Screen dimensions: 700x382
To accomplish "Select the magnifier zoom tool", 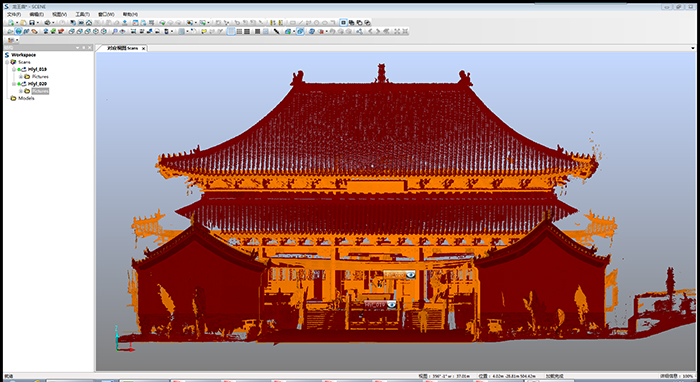I will pos(114,31).
